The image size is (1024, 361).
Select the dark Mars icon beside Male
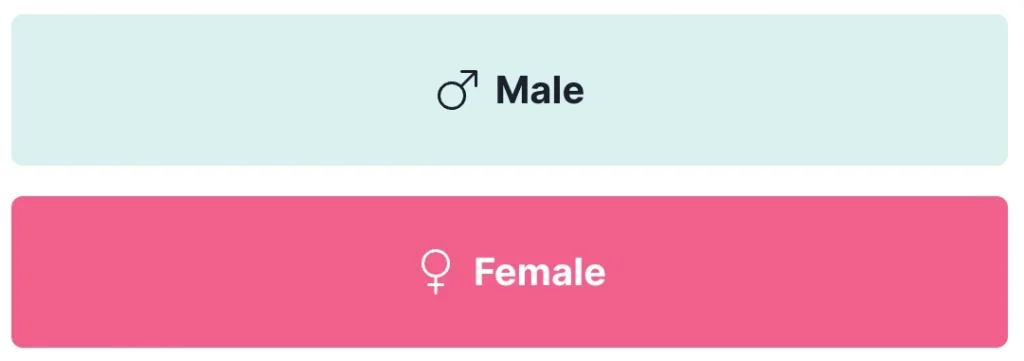[457, 89]
